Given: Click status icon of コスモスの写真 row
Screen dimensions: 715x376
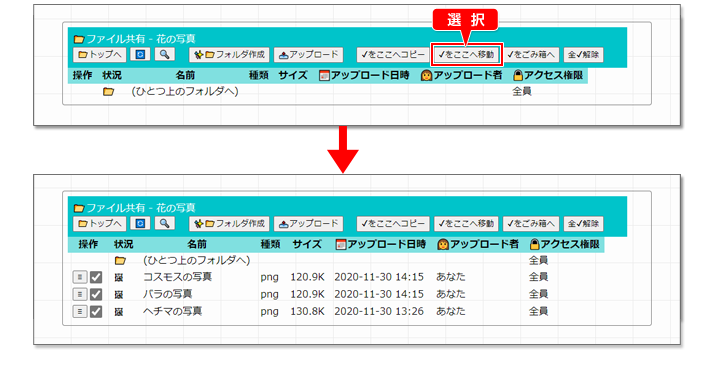Looking at the screenshot, I should (x=119, y=278).
